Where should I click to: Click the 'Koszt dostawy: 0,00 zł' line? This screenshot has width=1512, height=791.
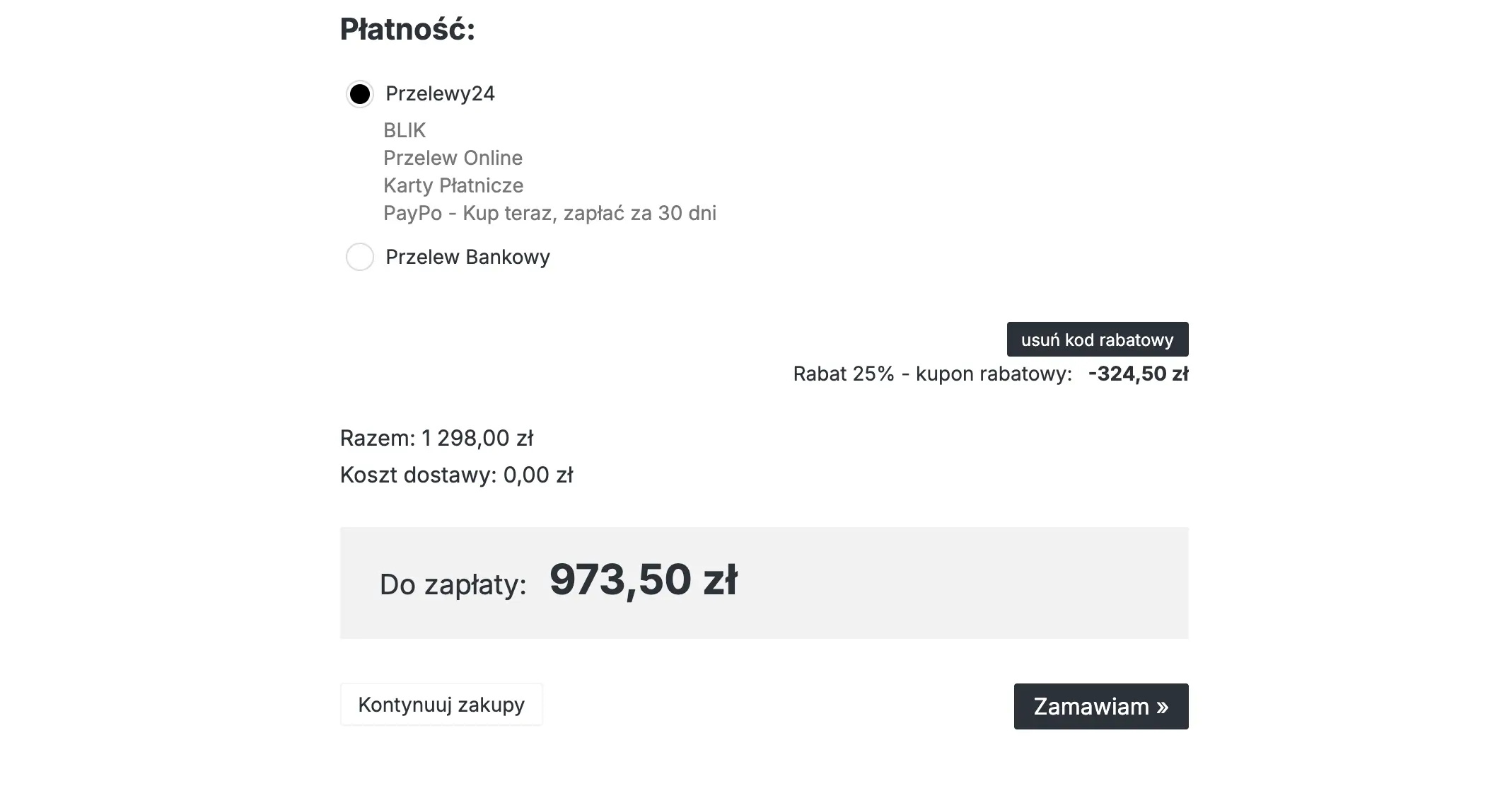click(456, 475)
